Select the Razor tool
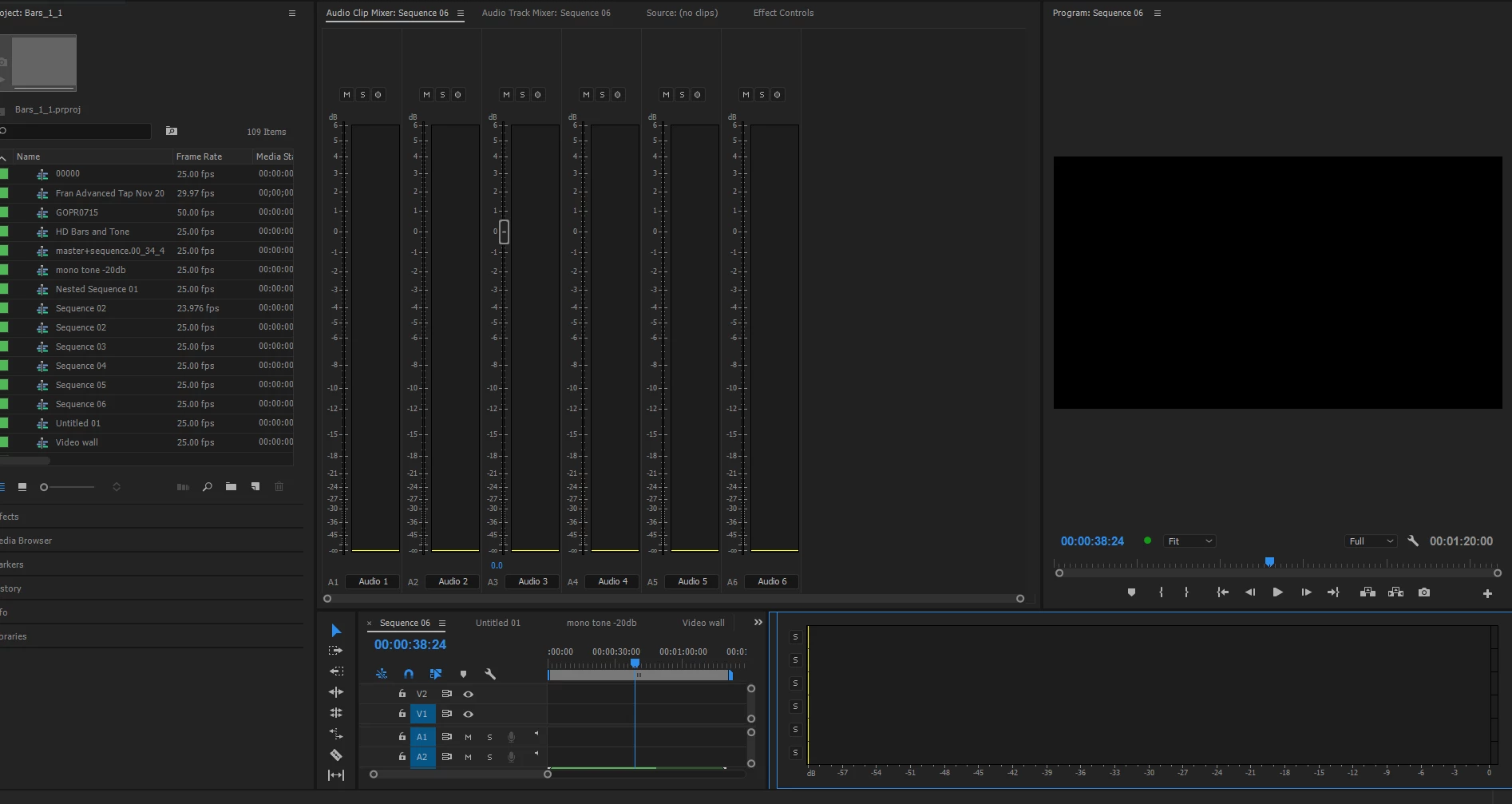 pos(336,754)
